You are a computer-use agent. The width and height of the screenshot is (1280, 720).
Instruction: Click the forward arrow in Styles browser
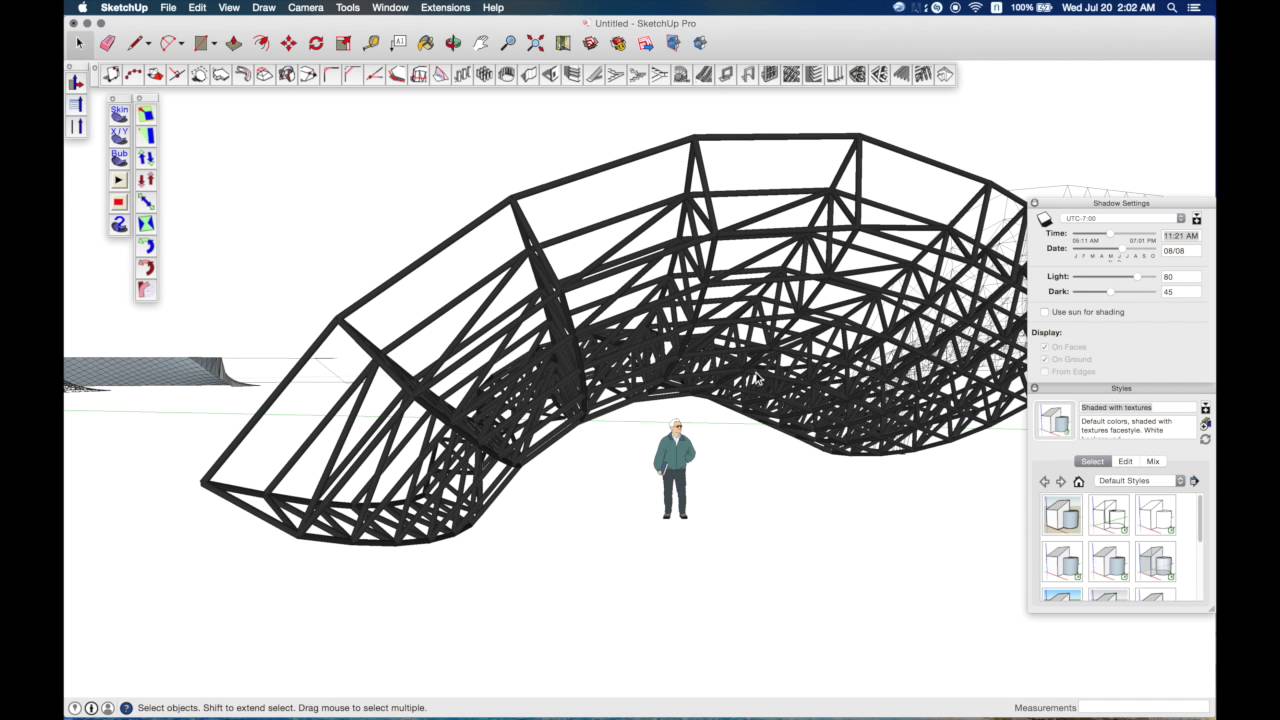[x=1061, y=481]
